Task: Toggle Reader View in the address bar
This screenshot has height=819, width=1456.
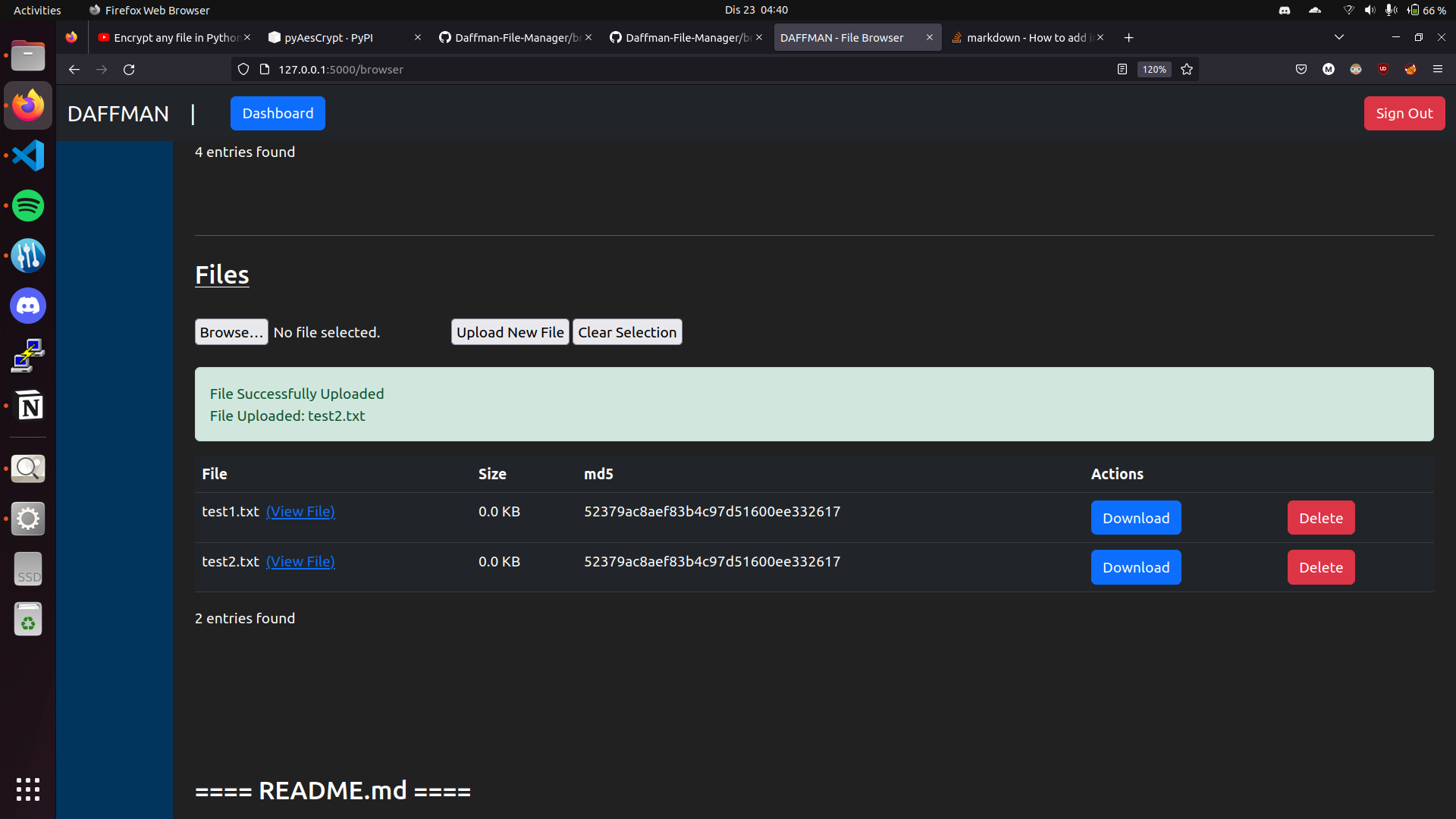Action: [1122, 69]
